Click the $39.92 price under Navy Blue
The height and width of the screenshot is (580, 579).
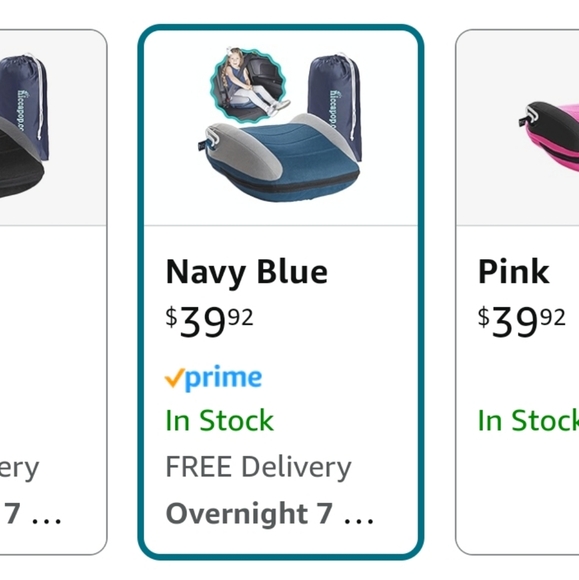tap(209, 322)
